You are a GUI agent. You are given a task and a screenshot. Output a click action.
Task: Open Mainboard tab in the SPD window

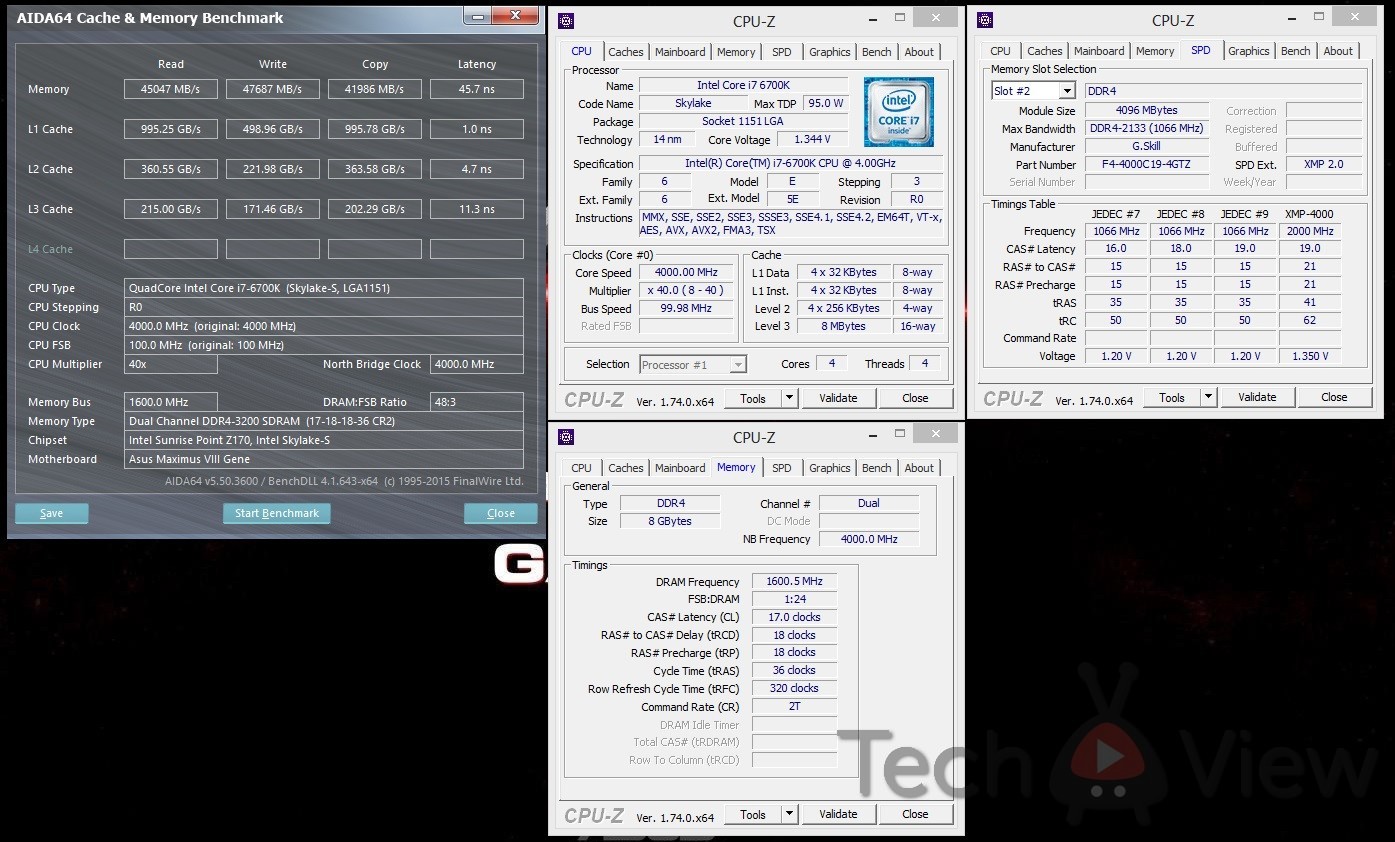click(1099, 51)
